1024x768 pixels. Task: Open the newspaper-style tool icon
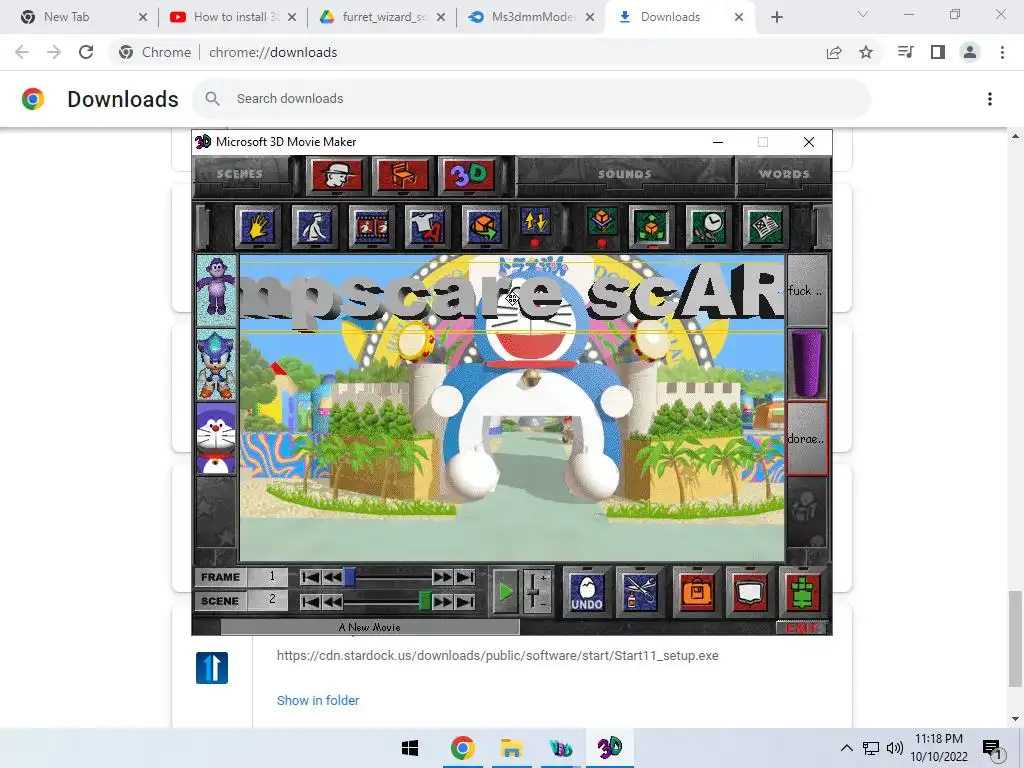click(765, 227)
